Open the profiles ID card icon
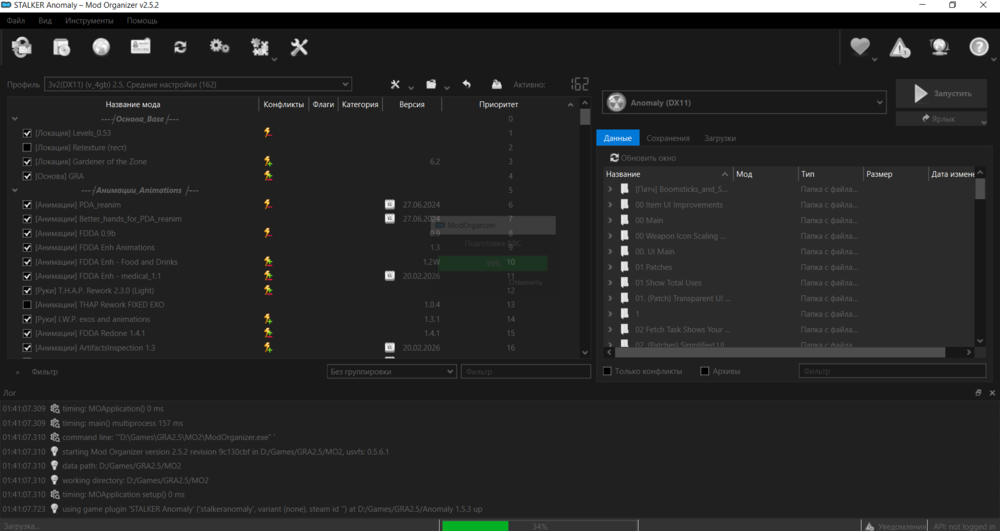1000x531 pixels. pyautogui.click(x=140, y=47)
